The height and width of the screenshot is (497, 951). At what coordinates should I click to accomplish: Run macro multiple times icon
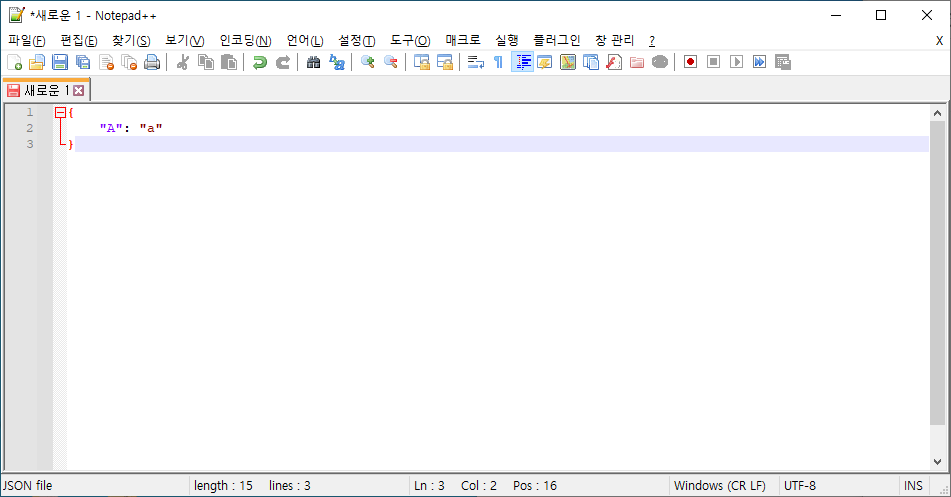[759, 62]
